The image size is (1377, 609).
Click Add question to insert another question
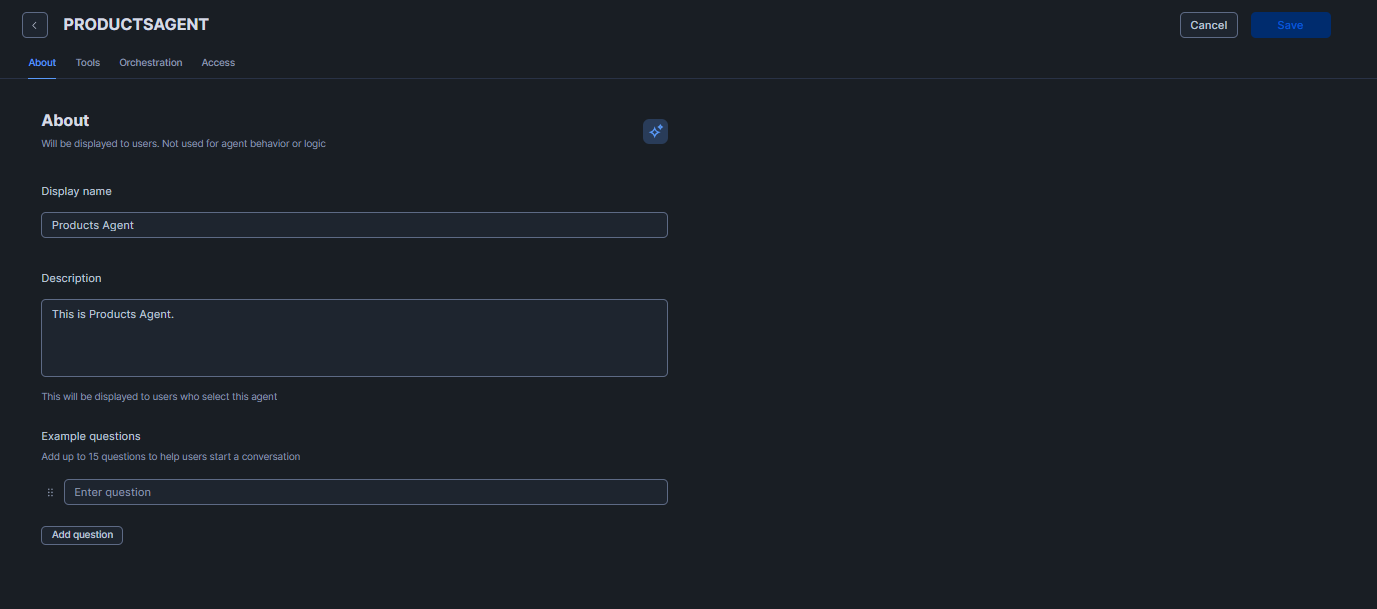[81, 535]
